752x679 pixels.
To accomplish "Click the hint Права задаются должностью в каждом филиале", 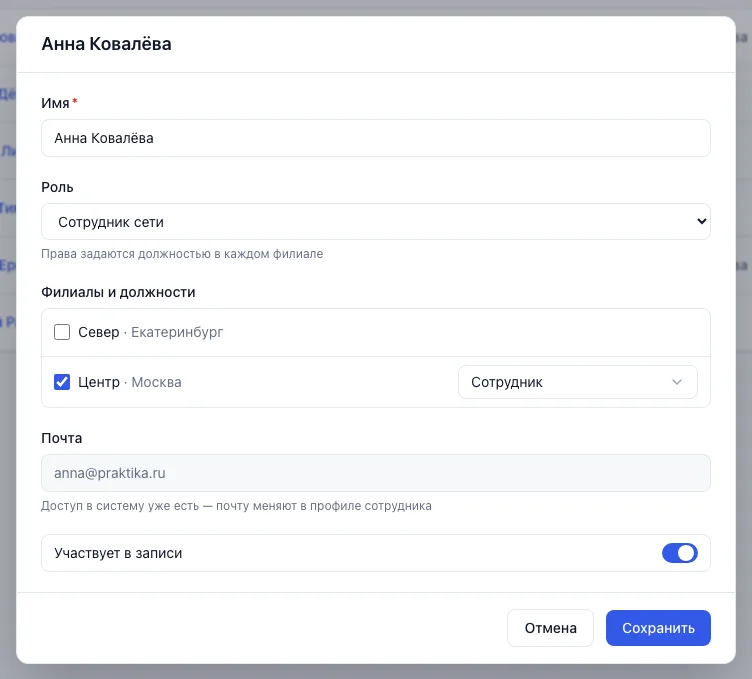I will [x=182, y=254].
